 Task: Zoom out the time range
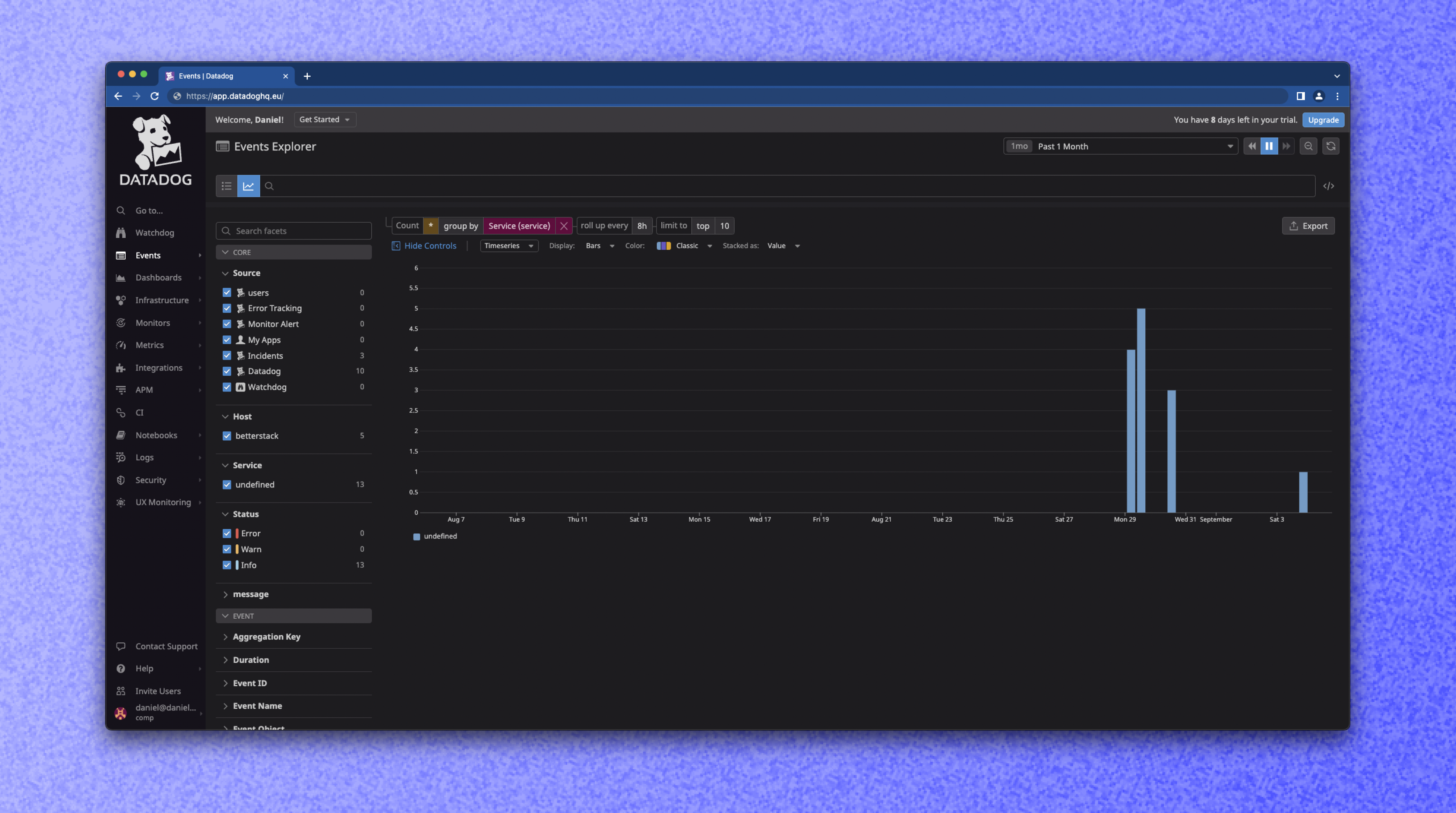tap(1308, 146)
